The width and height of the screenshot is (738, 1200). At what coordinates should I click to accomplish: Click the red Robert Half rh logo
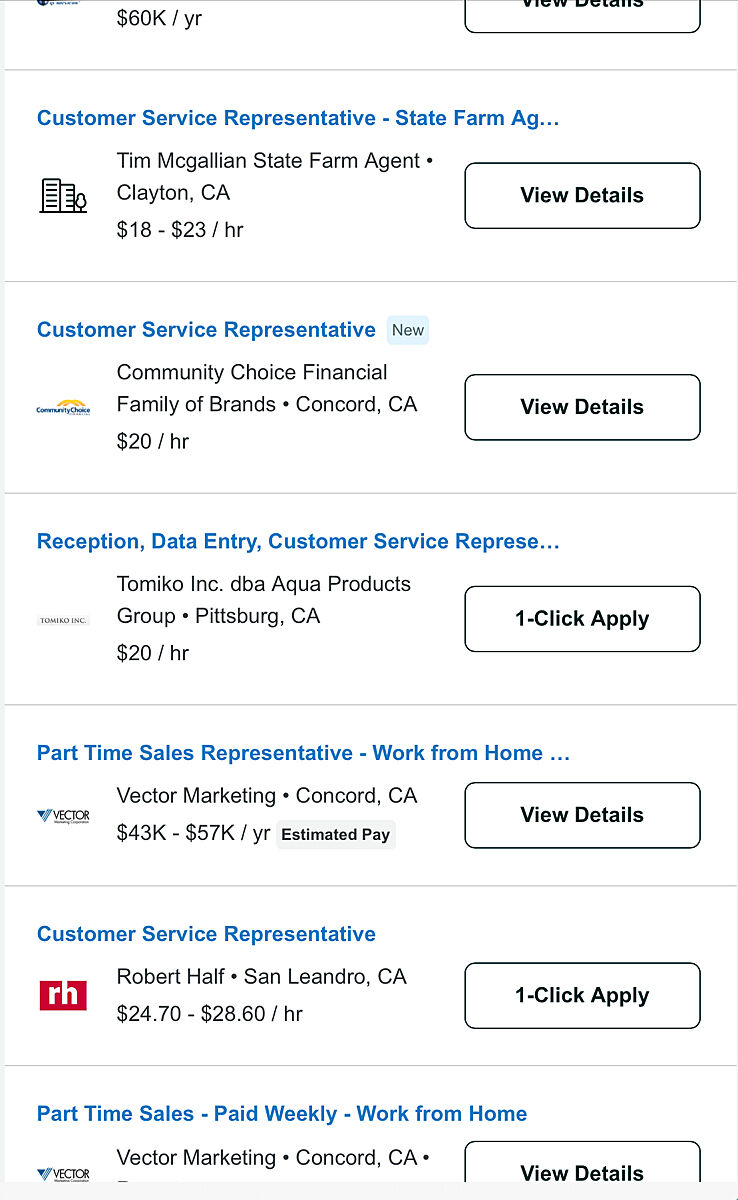(x=63, y=995)
